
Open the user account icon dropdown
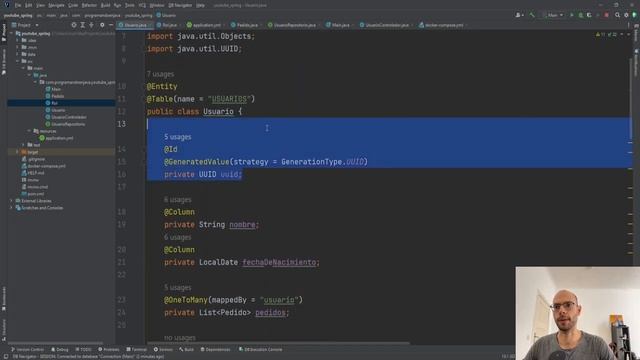click(519, 15)
